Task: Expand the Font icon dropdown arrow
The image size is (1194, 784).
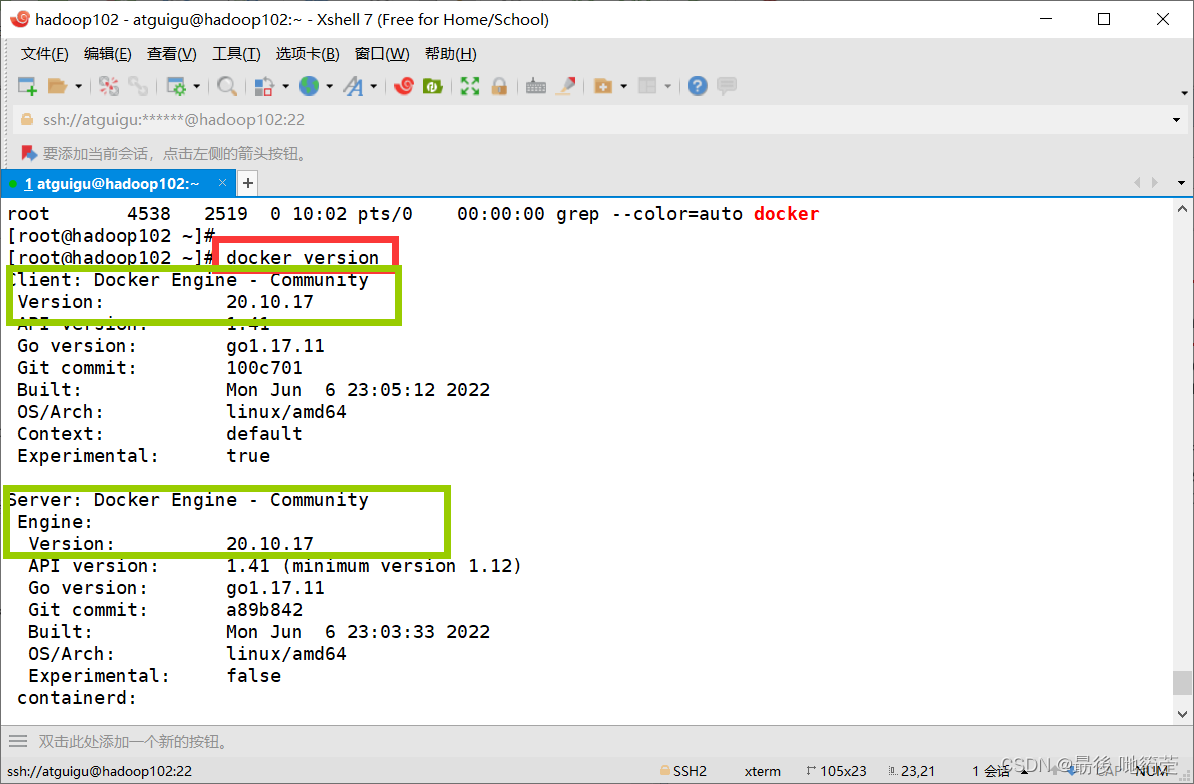Action: 374,87
